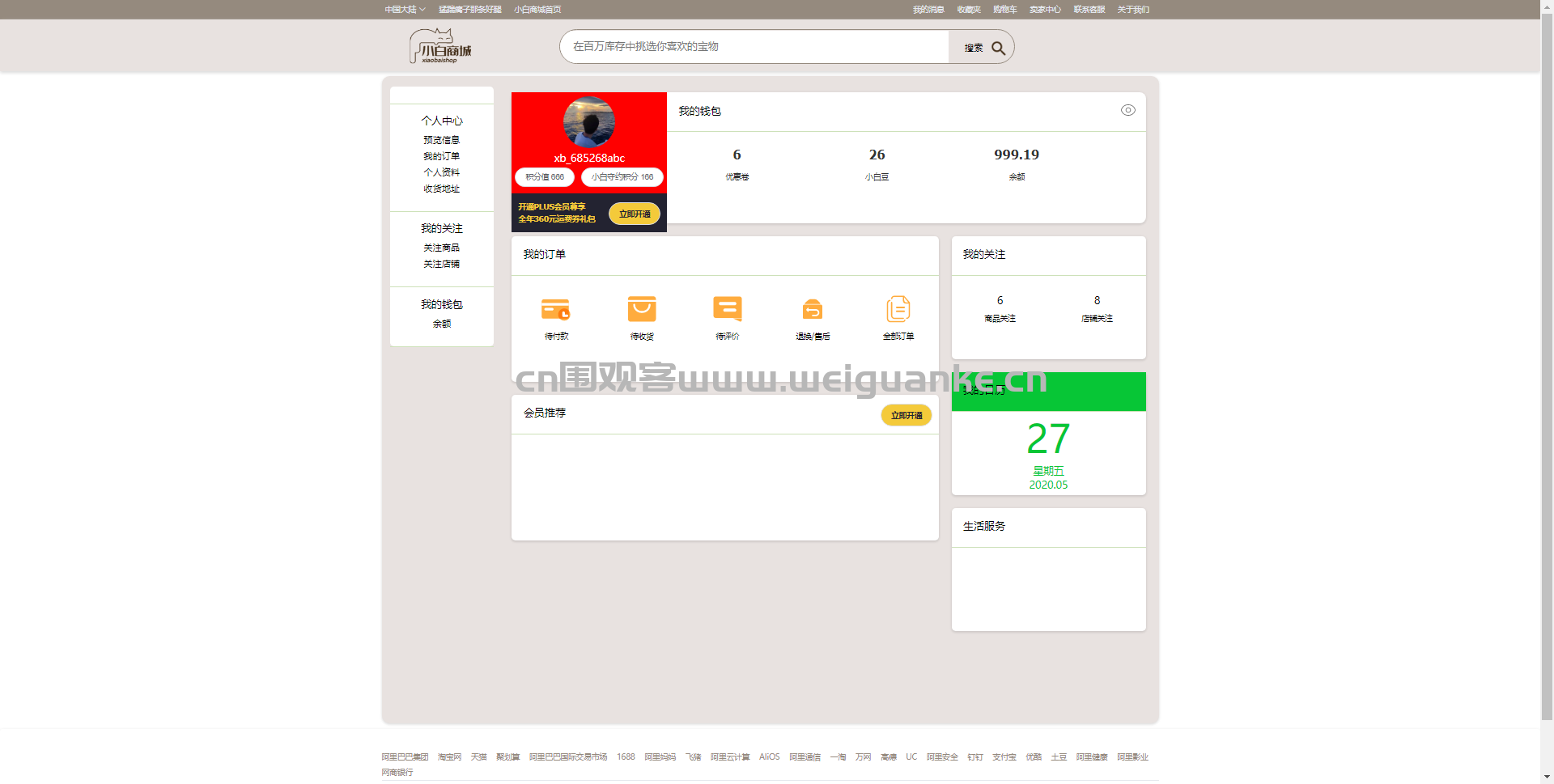1554x784 pixels.
Task: Select 收货地址 in the sidebar
Action: pos(441,189)
